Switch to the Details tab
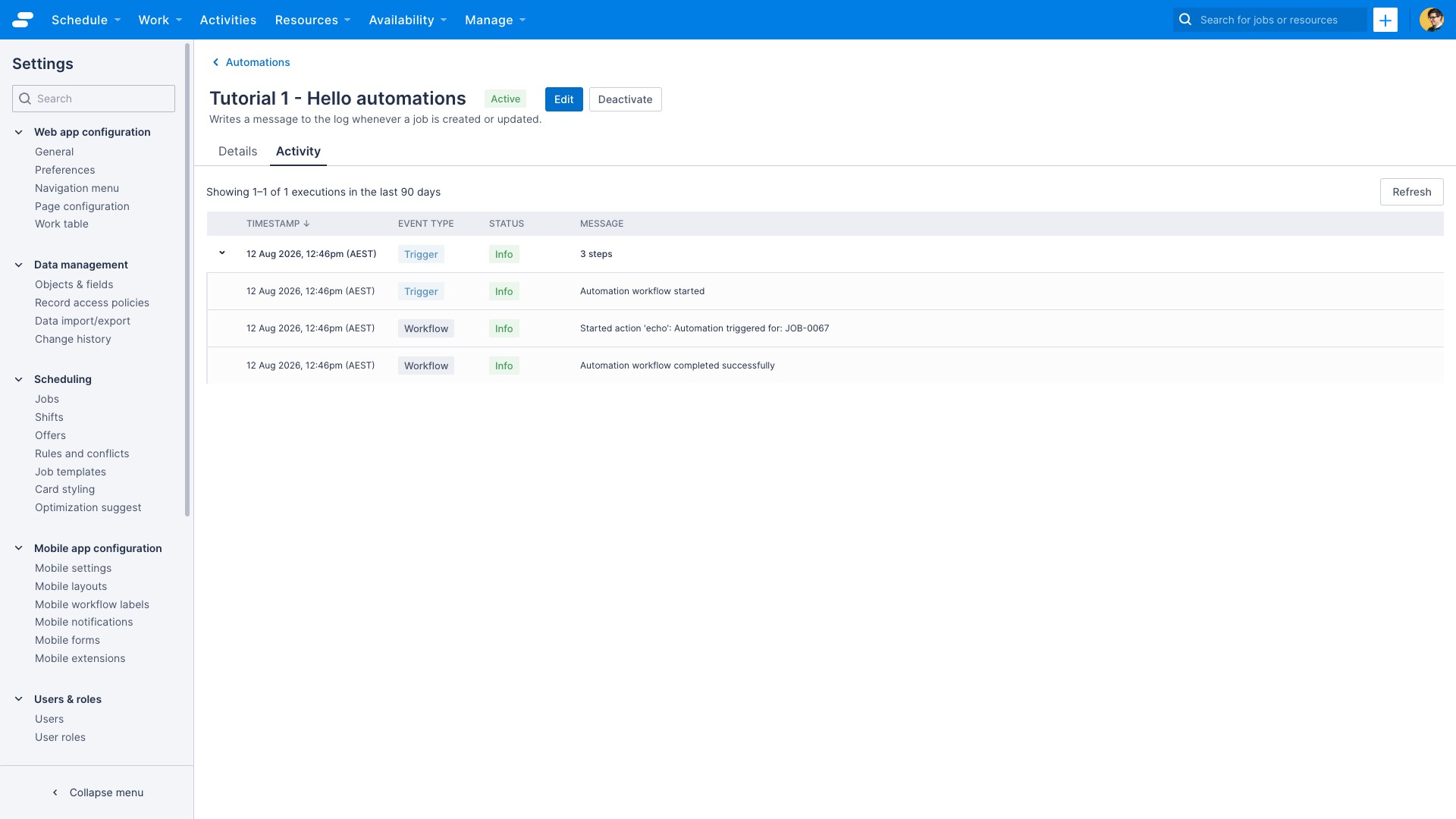The width and height of the screenshot is (1456, 819). point(237,151)
